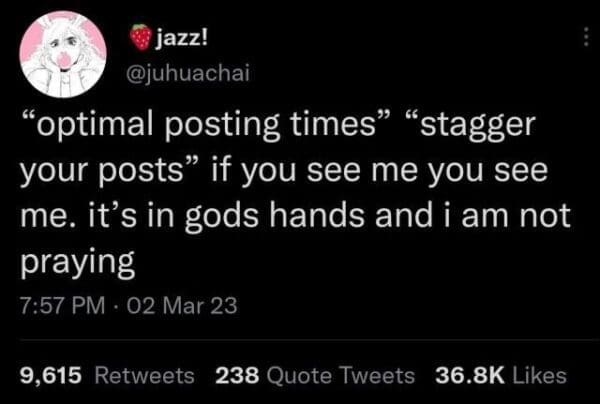
Task: Open the three-dot more options menu
Action: tap(585, 40)
